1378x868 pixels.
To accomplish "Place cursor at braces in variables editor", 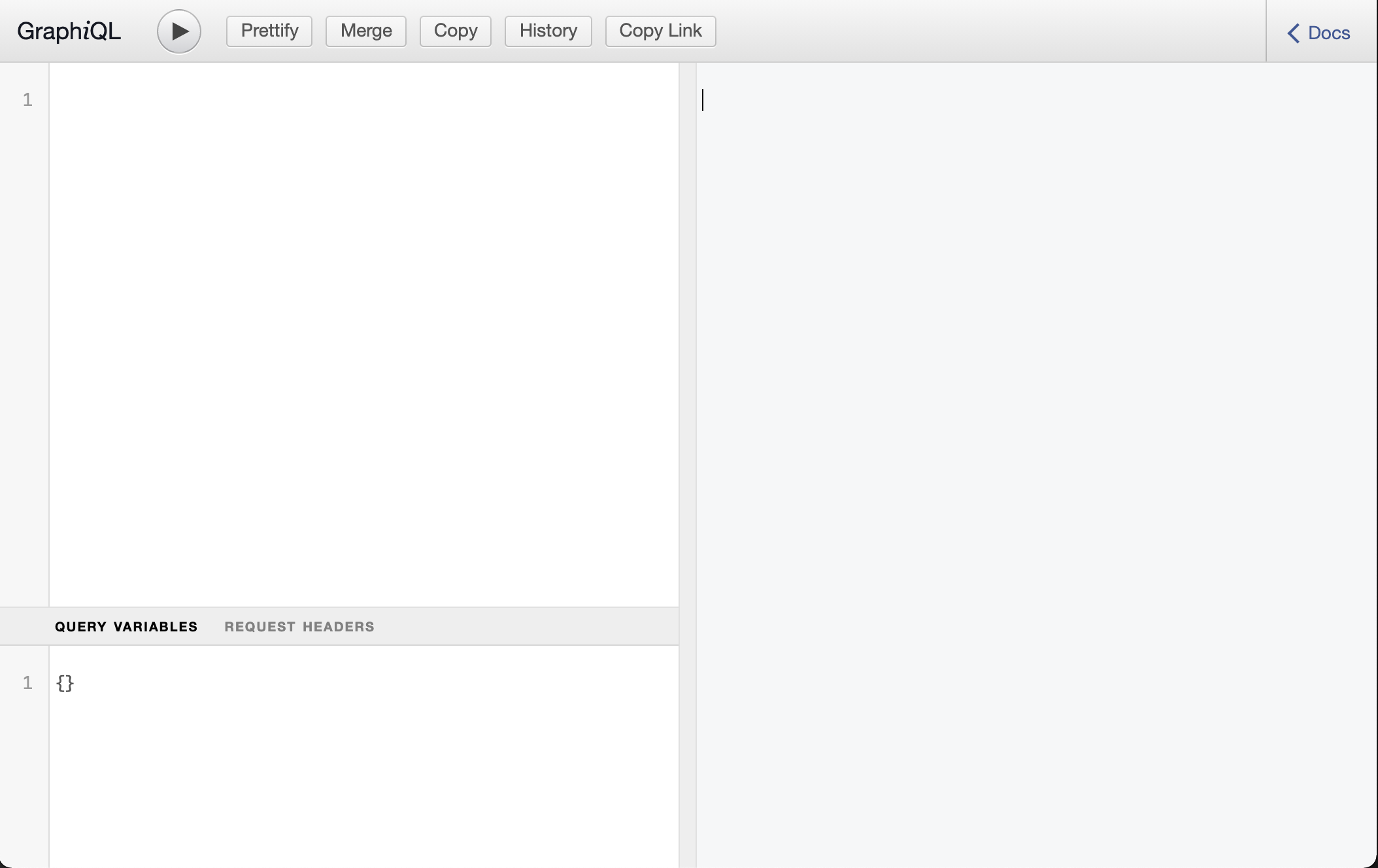I will coord(65,684).
